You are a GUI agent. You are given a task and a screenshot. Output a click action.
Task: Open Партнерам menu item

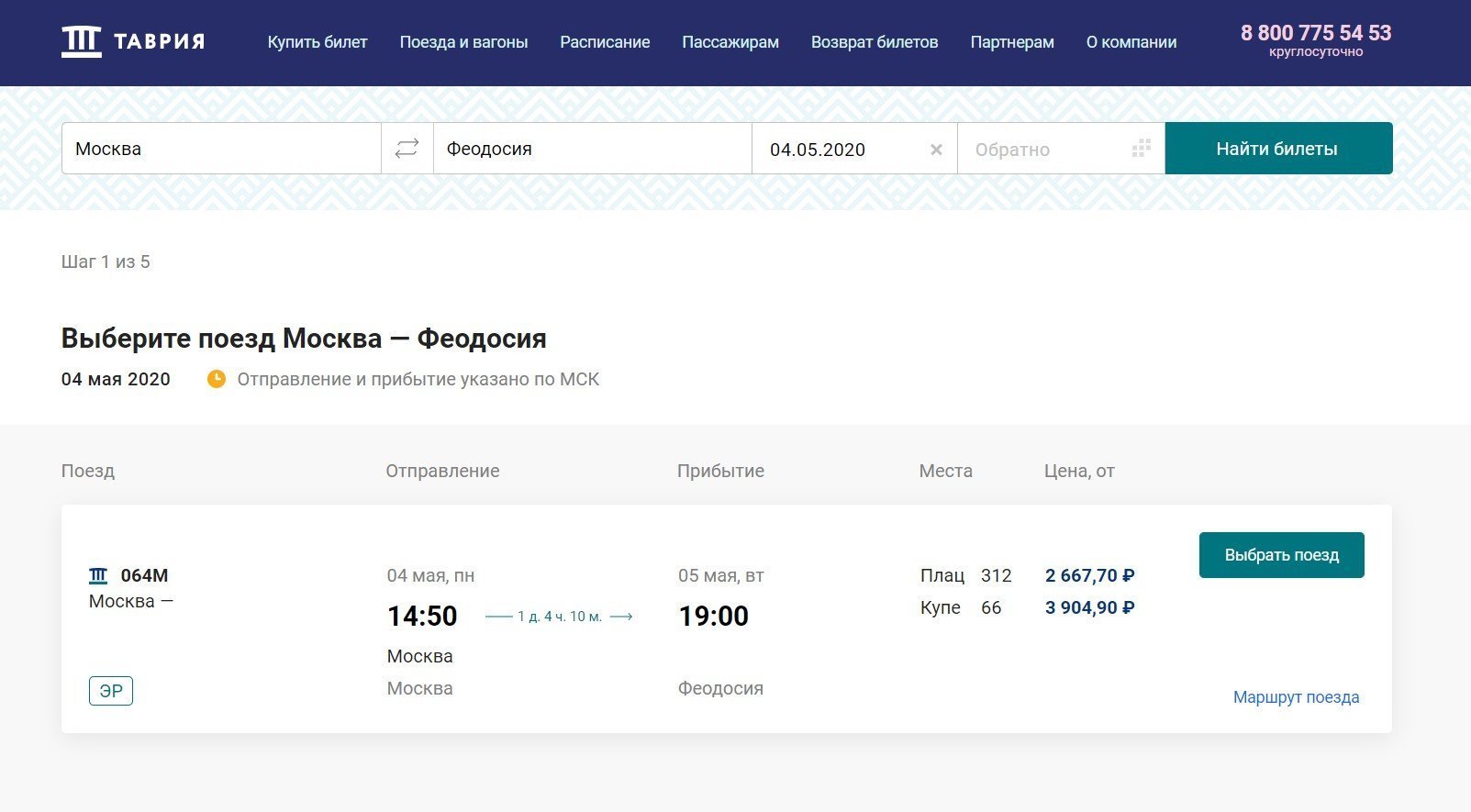coord(1012,42)
